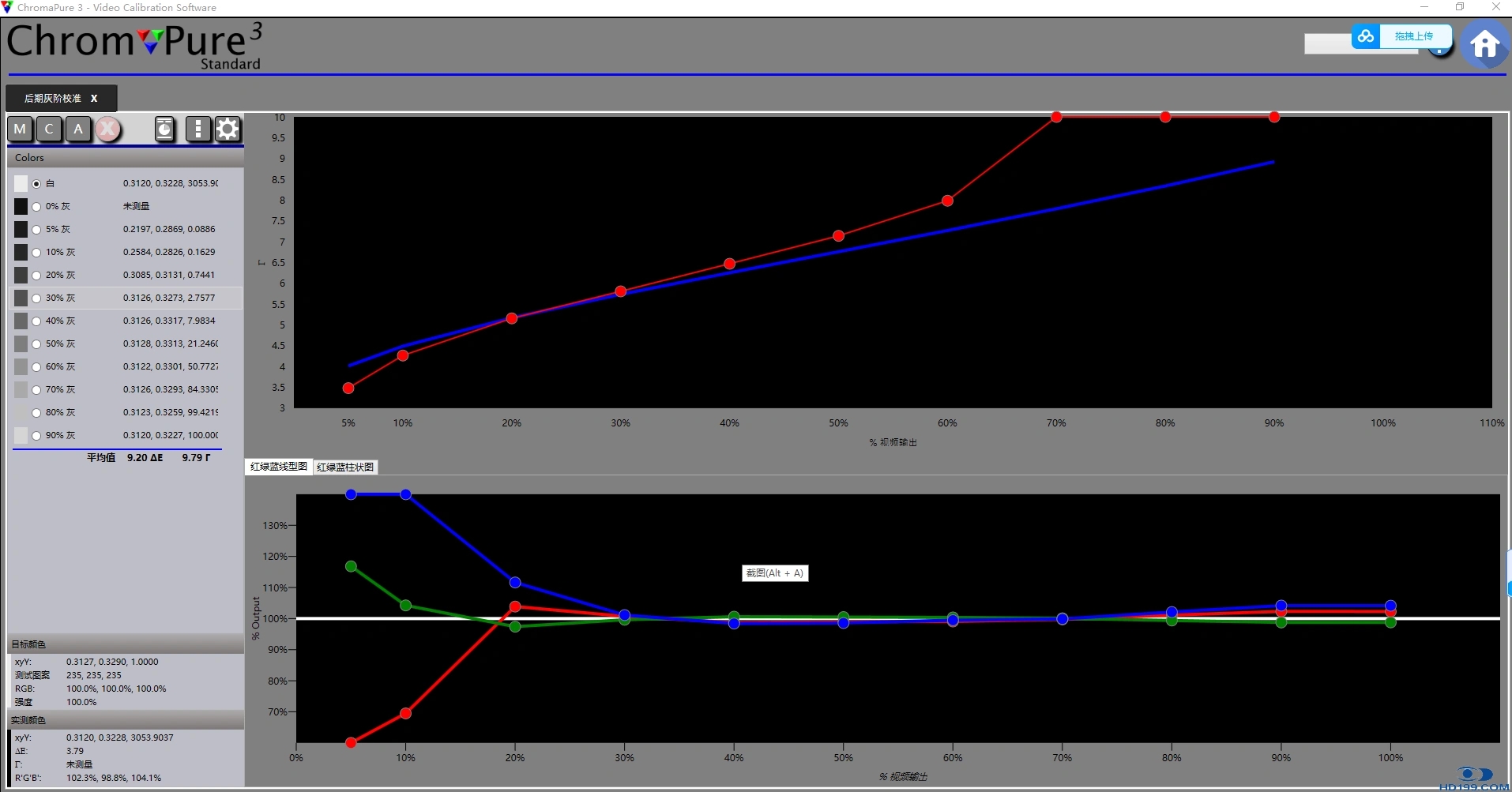Select the 40% 灰 radio button
Viewport: 1512px width, 792px height.
(x=36, y=321)
